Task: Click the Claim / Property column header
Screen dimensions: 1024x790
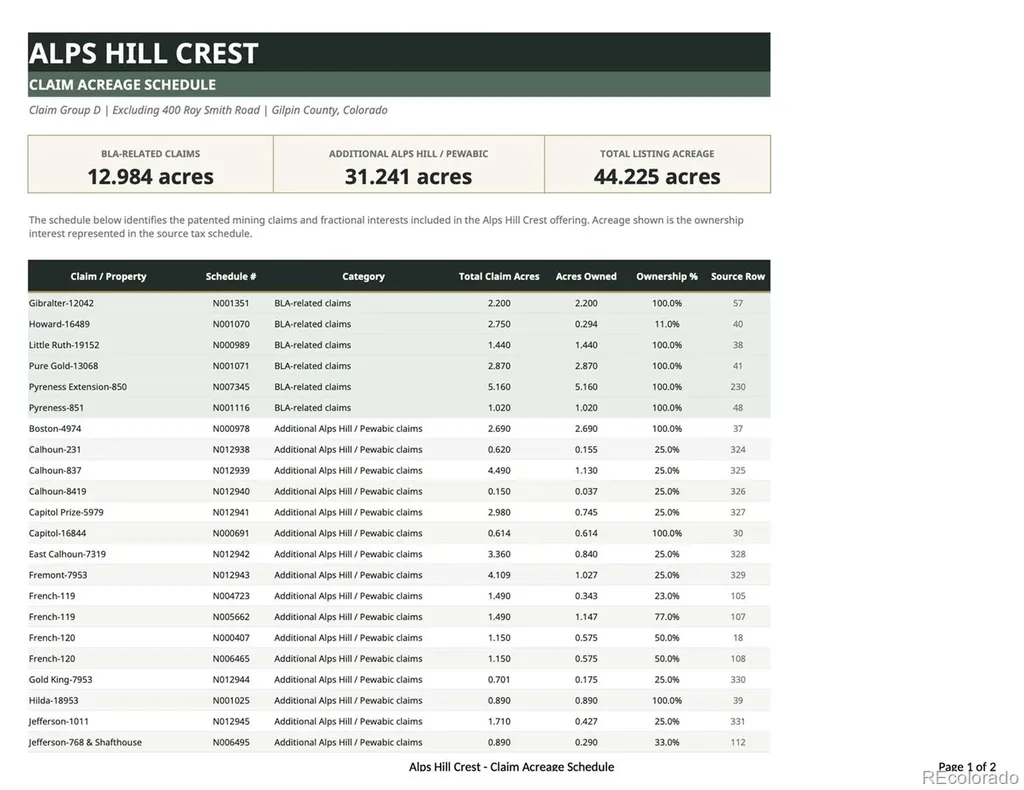Action: (x=108, y=277)
